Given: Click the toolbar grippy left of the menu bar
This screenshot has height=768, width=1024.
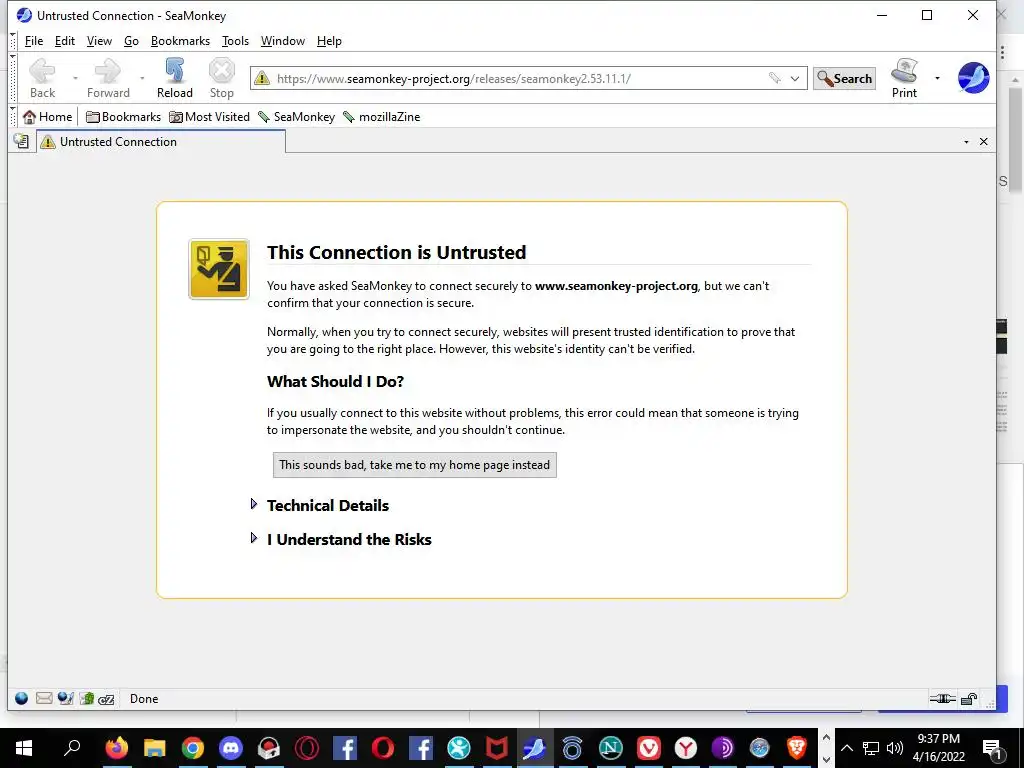Looking at the screenshot, I should pos(13,40).
